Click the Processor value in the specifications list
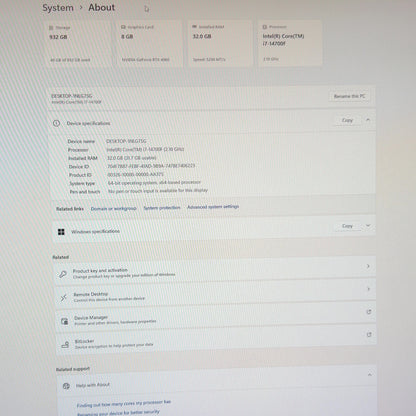 145,150
